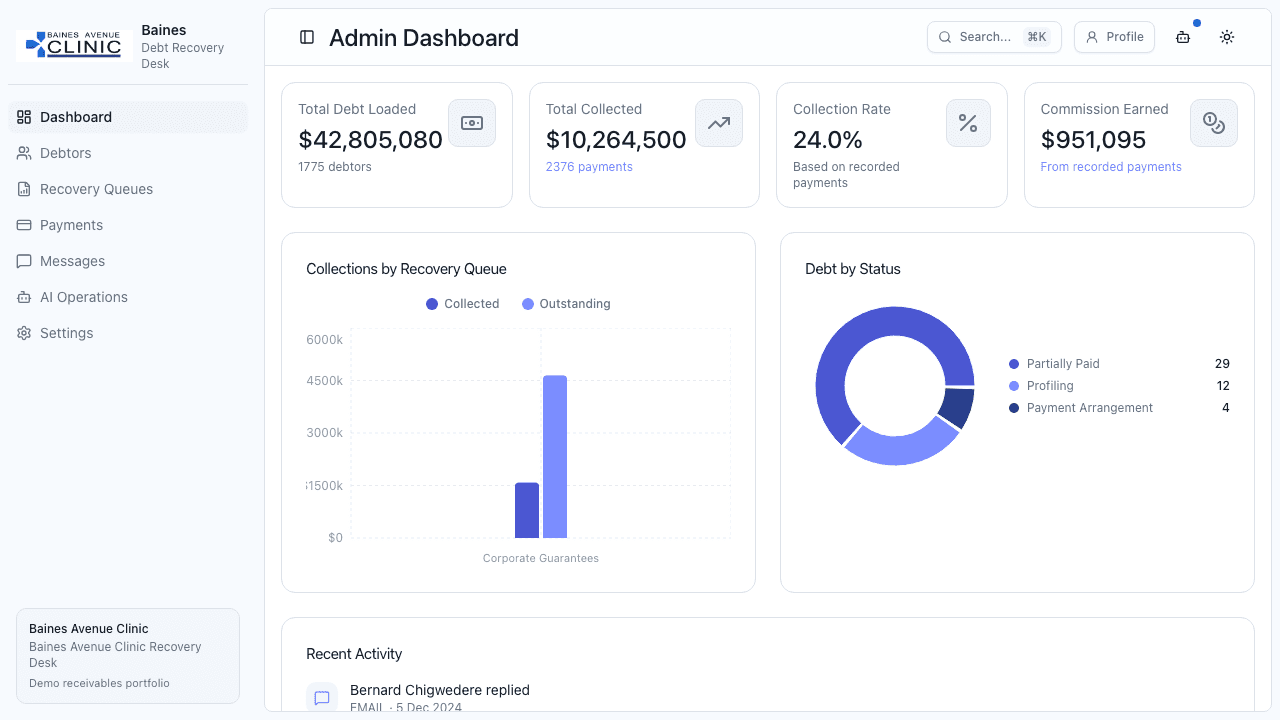Click the Total Collected trend arrow icon
The width and height of the screenshot is (1280, 720).
[x=719, y=123]
